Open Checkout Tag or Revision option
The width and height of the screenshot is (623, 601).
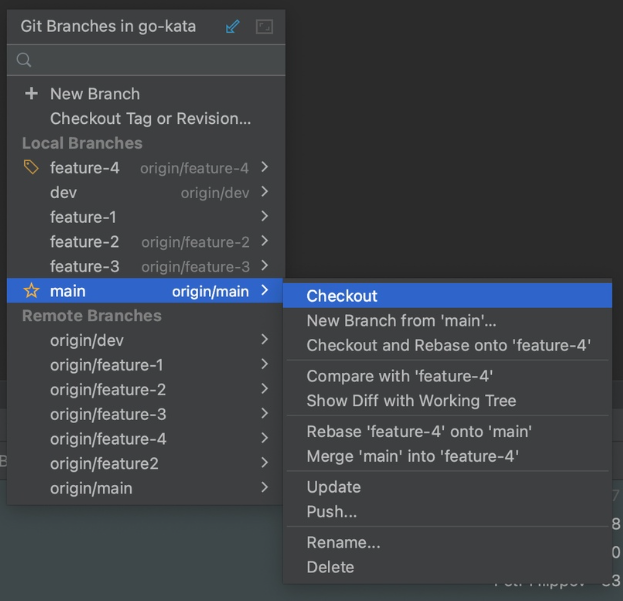(x=150, y=118)
